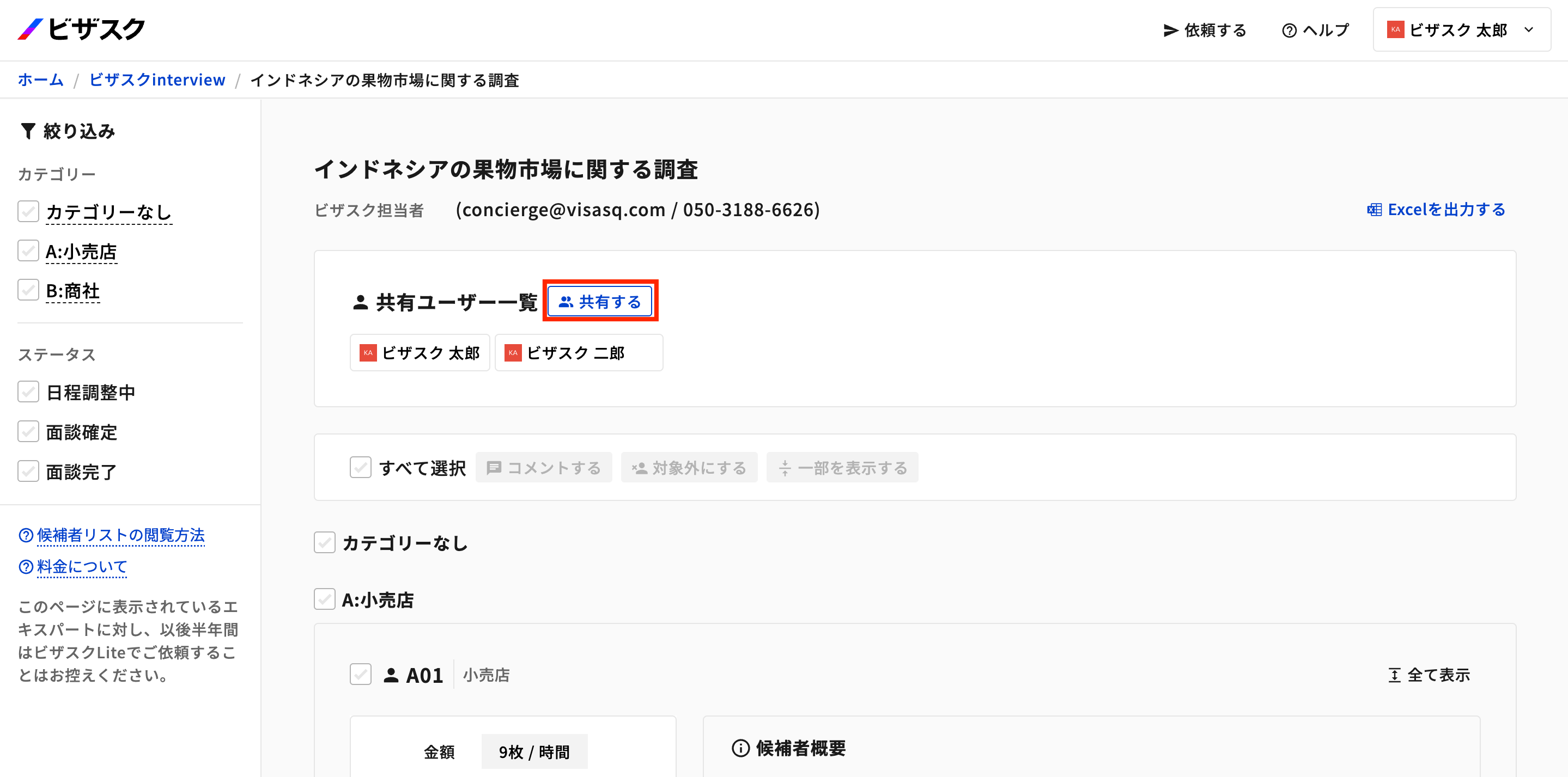This screenshot has width=1568, height=777.
Task: Click the 依頼する header link
Action: 1205,30
